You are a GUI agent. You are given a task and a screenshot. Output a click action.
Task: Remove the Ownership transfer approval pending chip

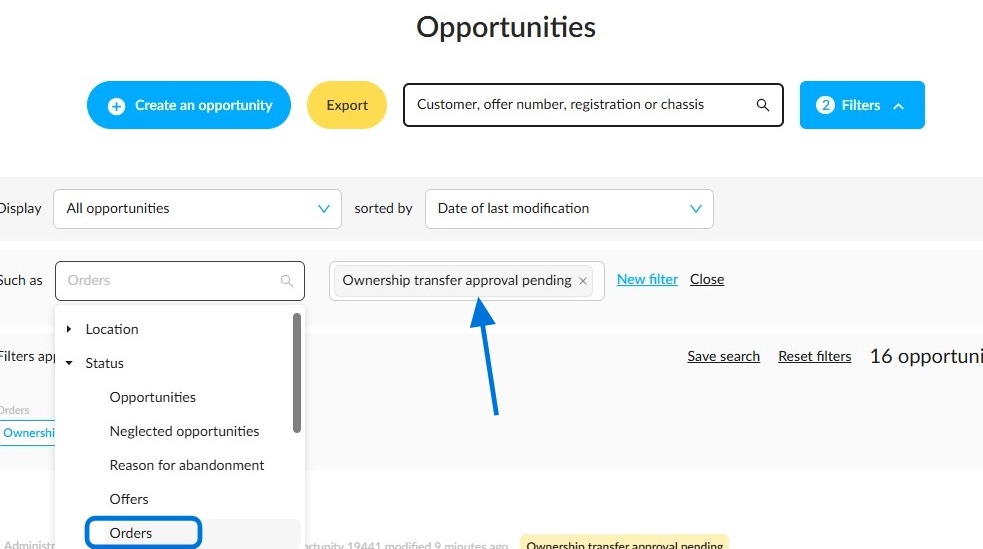582,281
